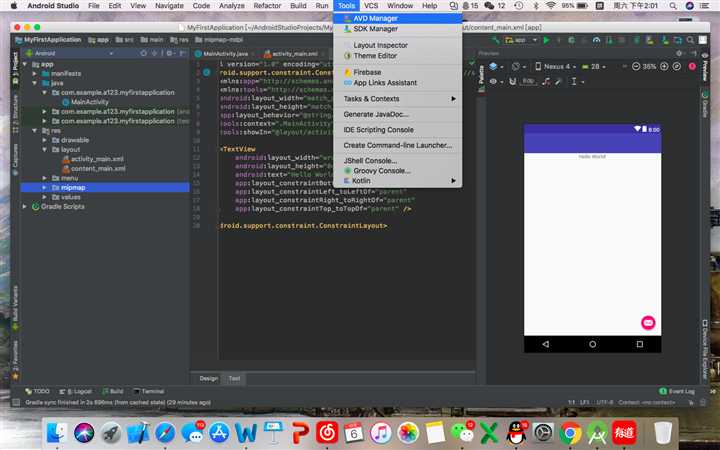Open the Android project view dropdown
720x450 pixels.
click(70, 53)
